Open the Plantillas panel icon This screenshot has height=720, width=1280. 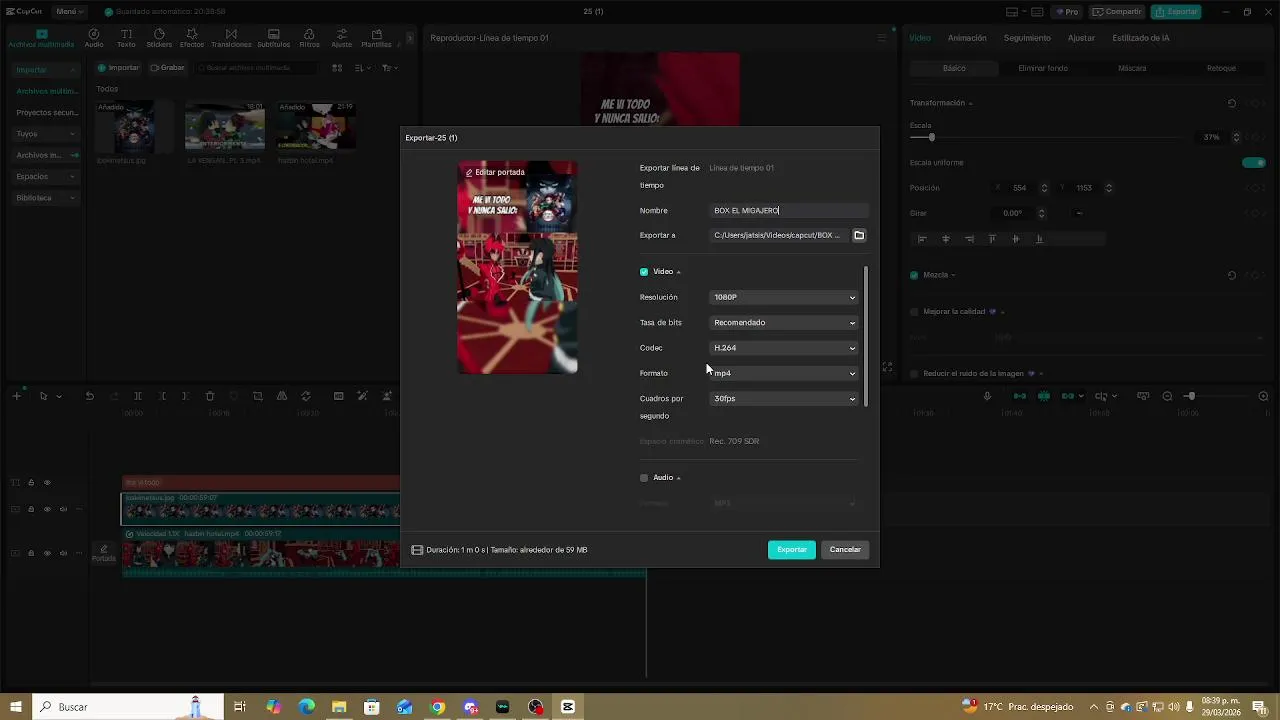376,38
